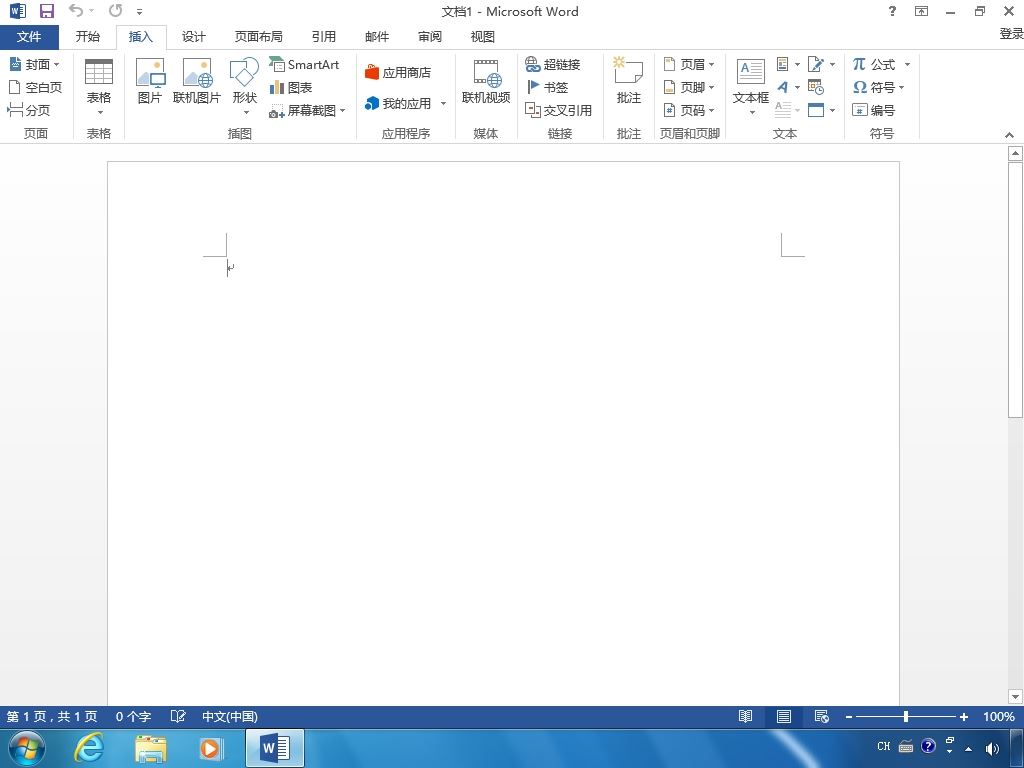Undo the last action
Image resolution: width=1024 pixels, height=768 pixels.
pos(76,10)
